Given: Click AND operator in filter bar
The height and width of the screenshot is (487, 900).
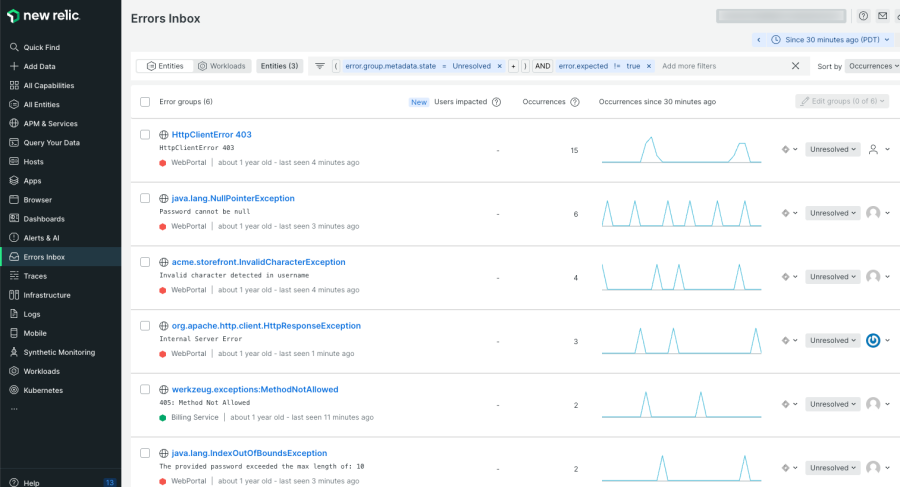Looking at the screenshot, I should point(542,66).
